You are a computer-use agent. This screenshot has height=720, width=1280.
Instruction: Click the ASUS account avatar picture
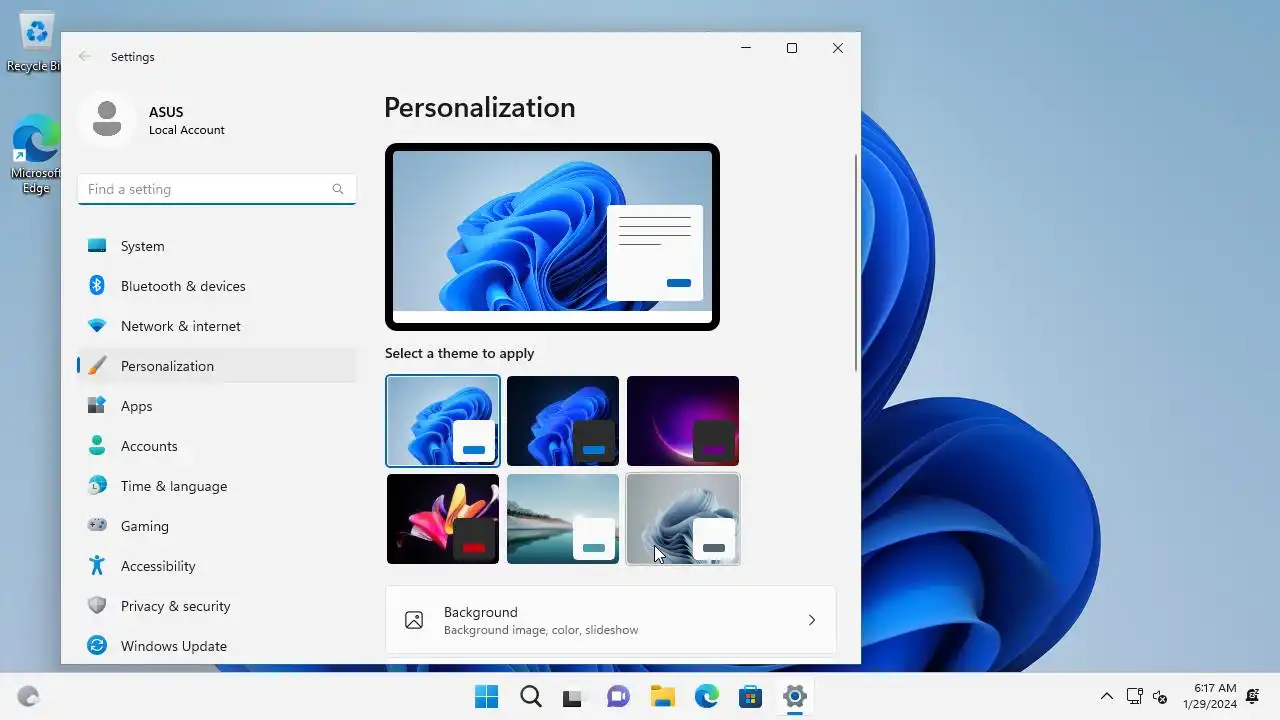tap(107, 119)
